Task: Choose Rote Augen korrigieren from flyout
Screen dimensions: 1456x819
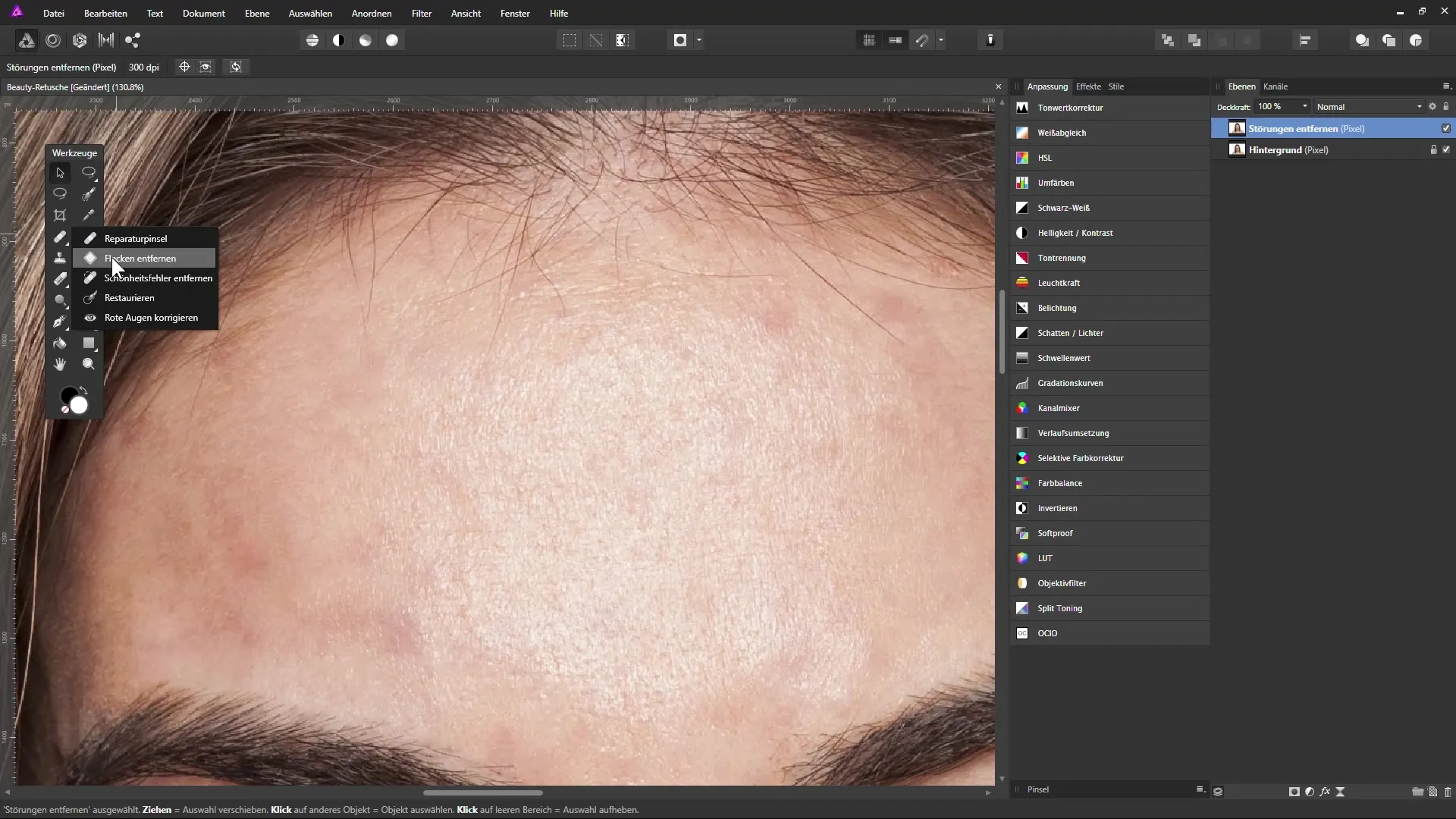Action: tap(144, 318)
